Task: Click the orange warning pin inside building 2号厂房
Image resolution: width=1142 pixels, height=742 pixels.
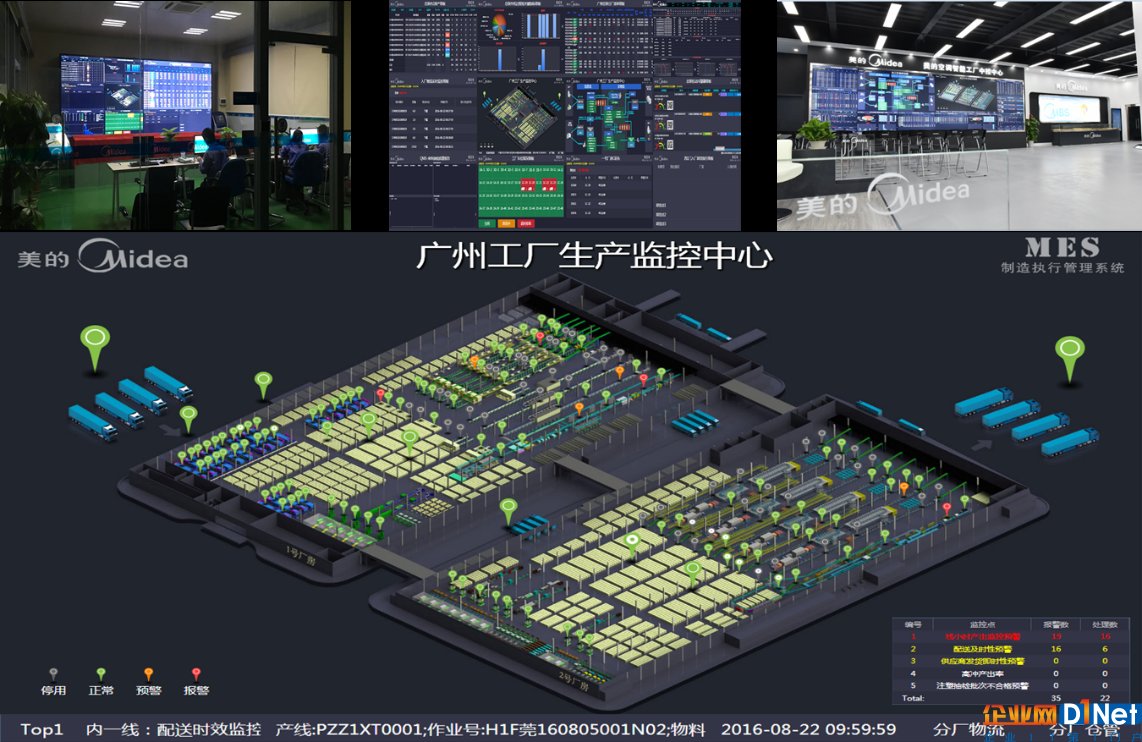Action: (x=904, y=489)
